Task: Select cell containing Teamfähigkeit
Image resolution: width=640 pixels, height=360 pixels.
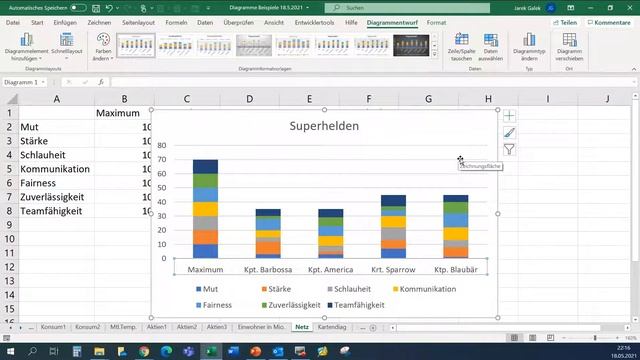Action: (x=56, y=211)
